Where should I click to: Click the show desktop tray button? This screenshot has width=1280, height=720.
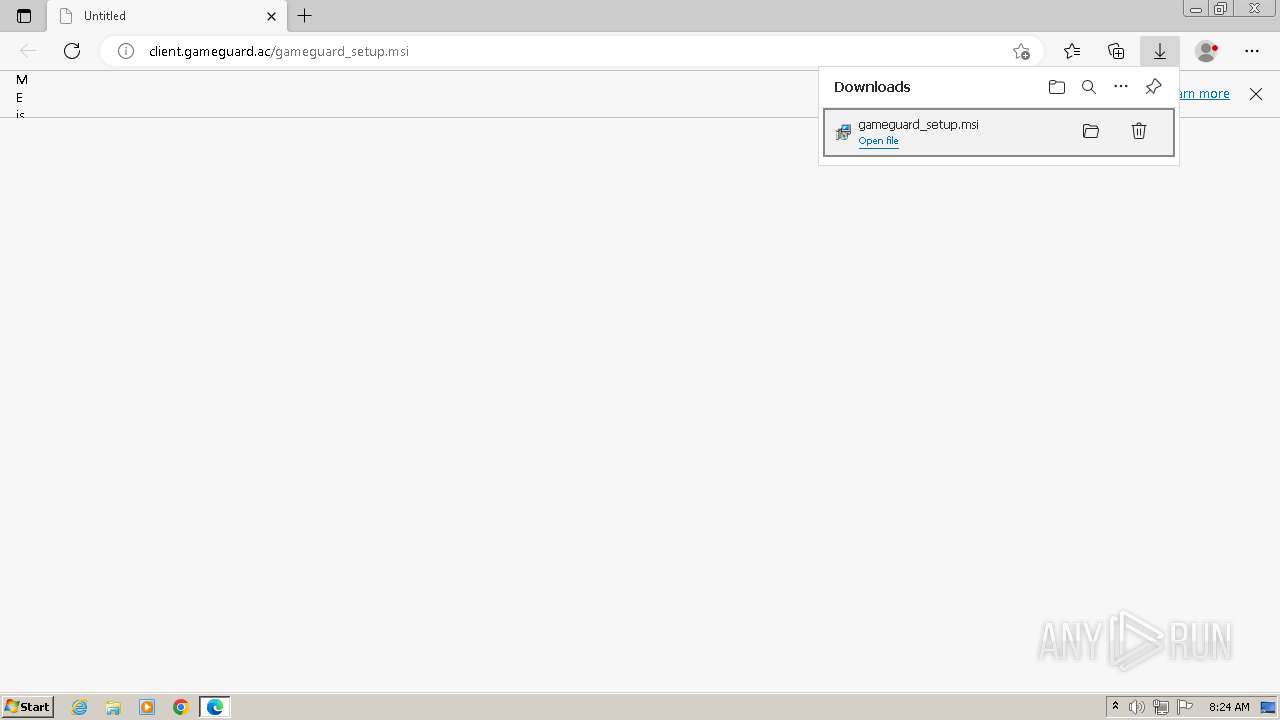(x=1268, y=707)
